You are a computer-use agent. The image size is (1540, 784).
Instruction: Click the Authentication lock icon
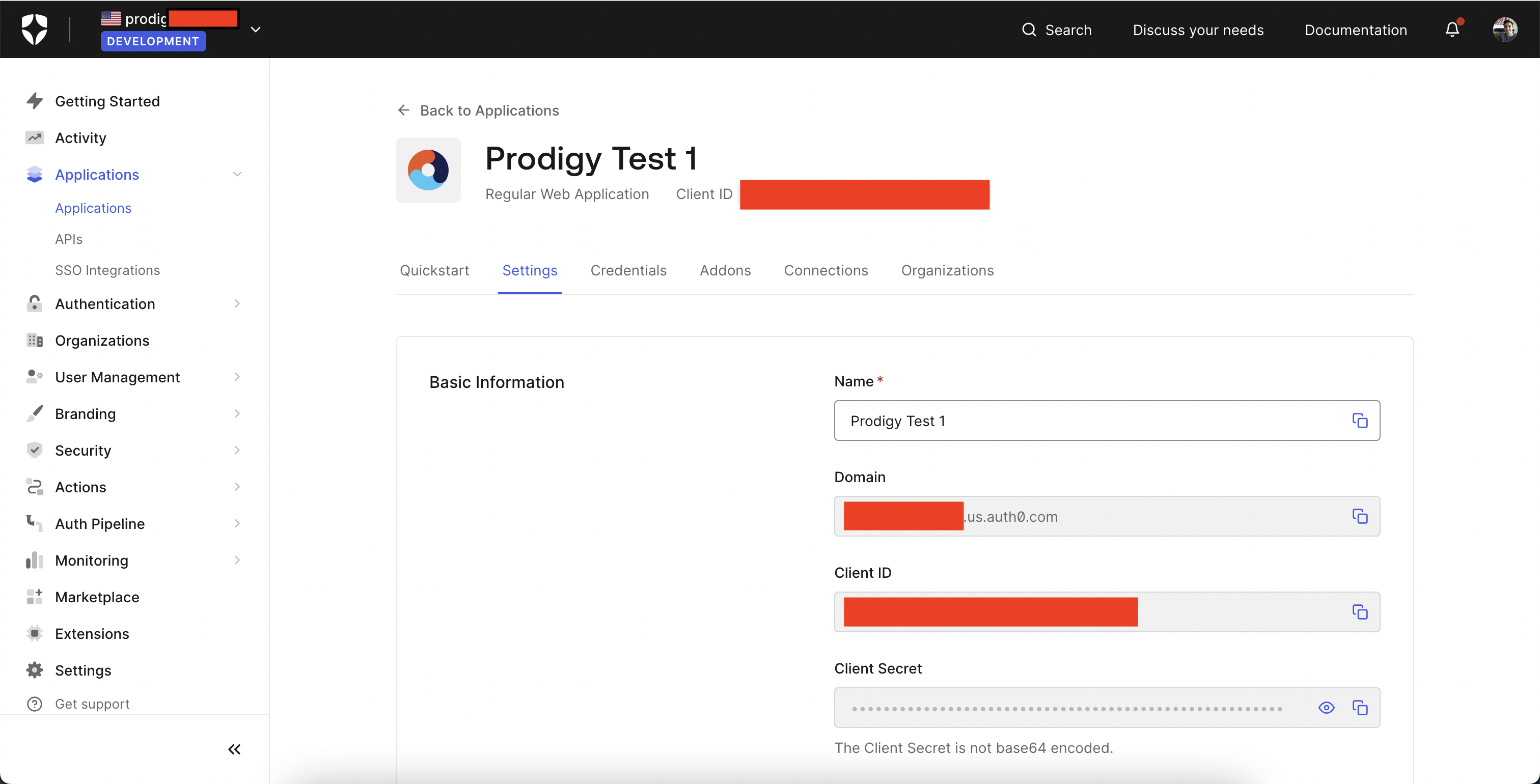35,303
